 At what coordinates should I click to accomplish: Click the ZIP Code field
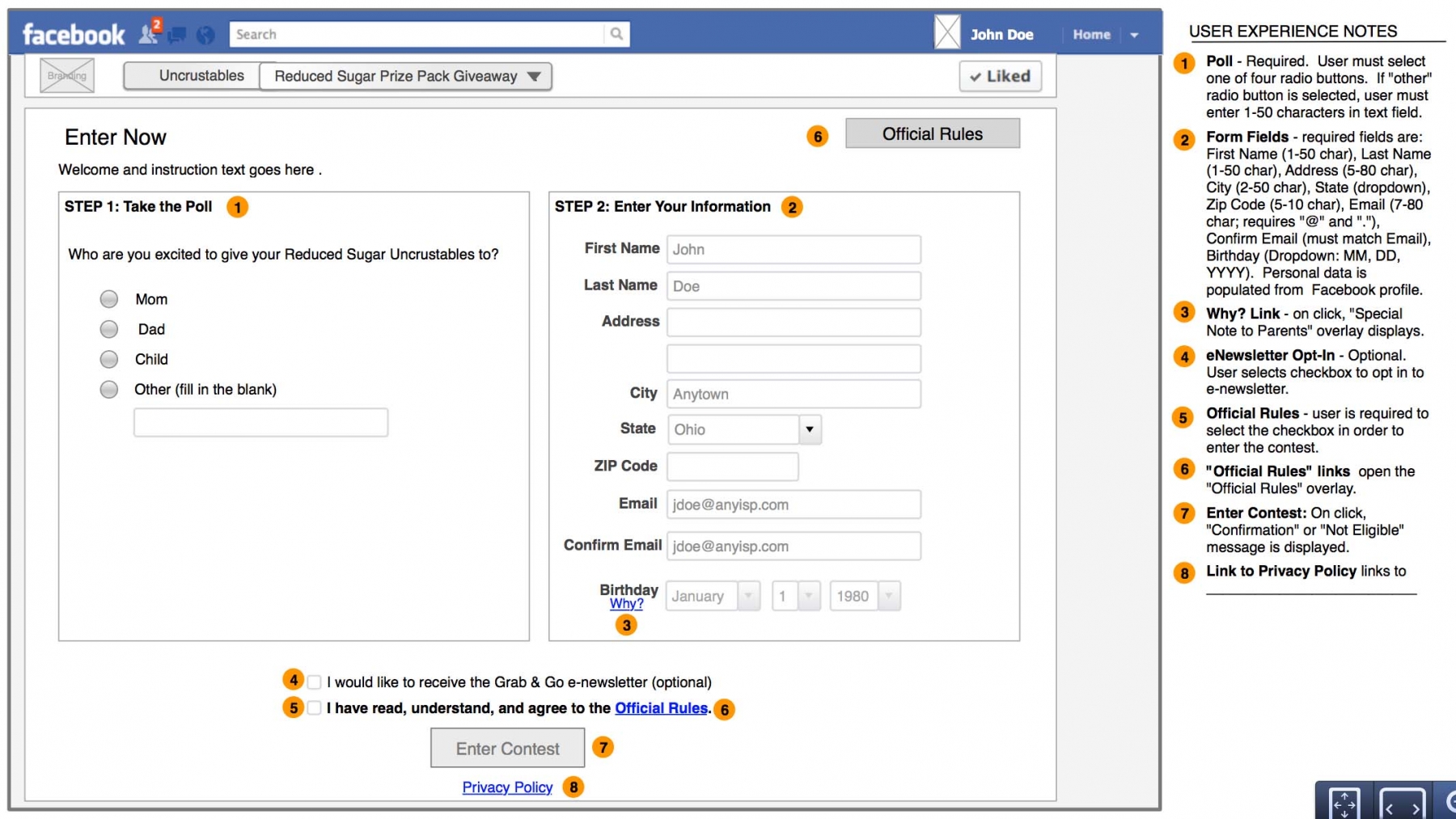pos(733,466)
